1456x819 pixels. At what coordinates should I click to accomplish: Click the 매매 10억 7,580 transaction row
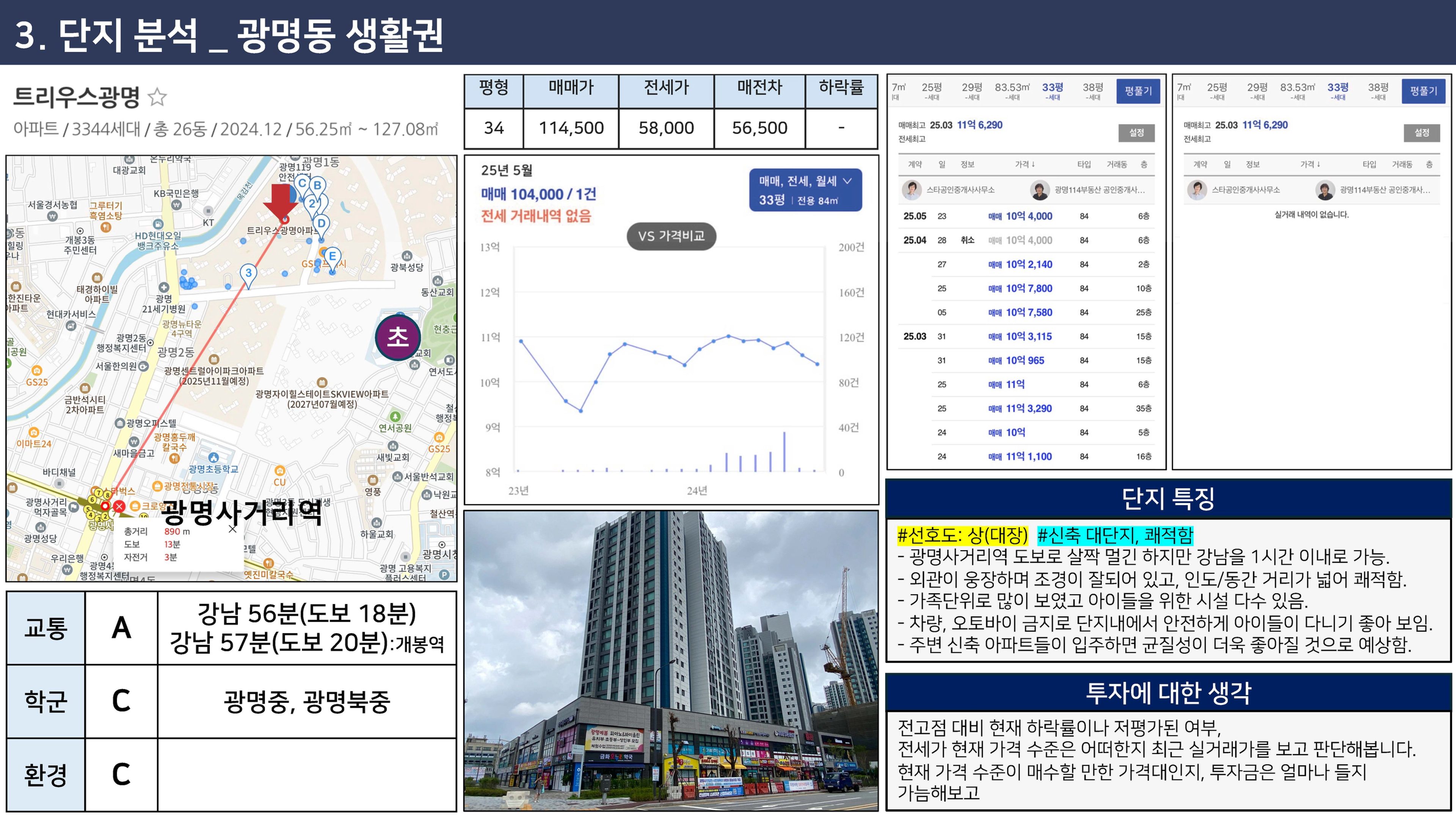point(1026,312)
